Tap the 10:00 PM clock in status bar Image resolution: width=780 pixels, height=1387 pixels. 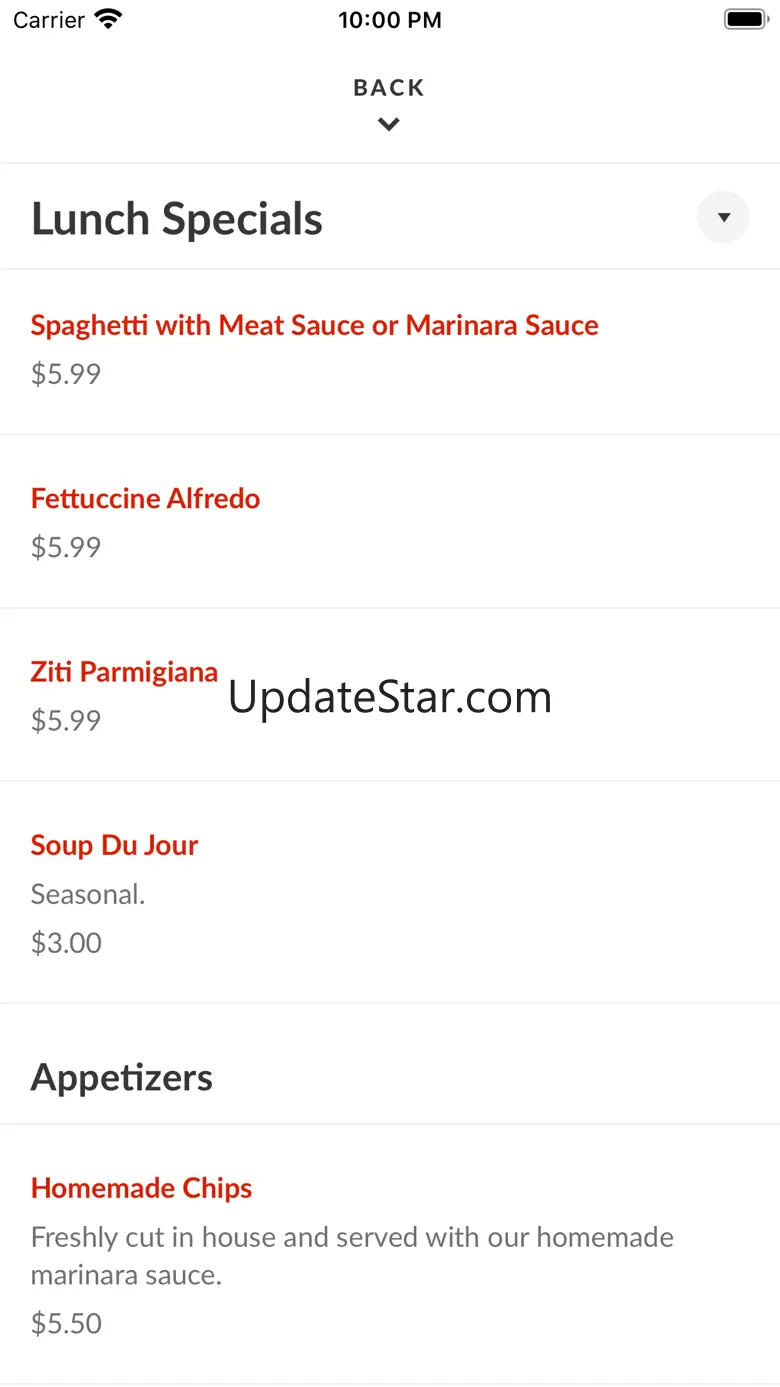(389, 20)
